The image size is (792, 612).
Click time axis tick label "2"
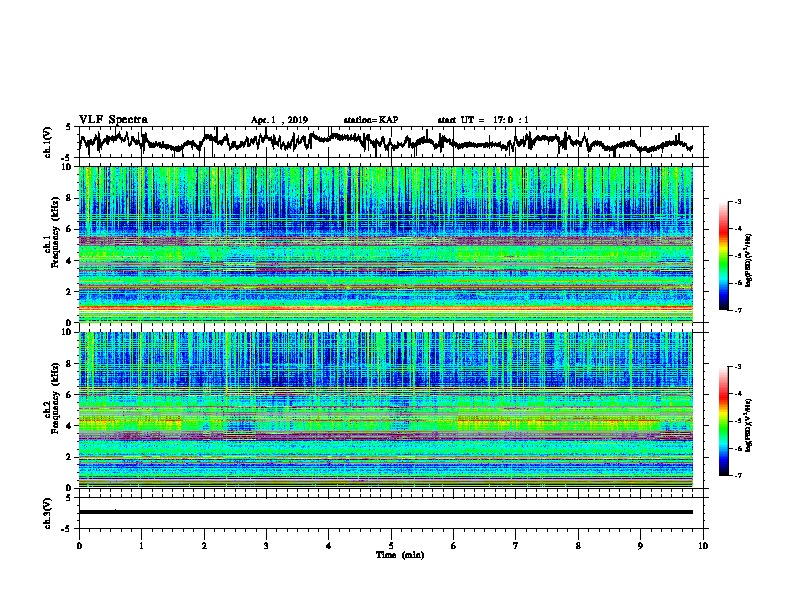pyautogui.click(x=204, y=546)
